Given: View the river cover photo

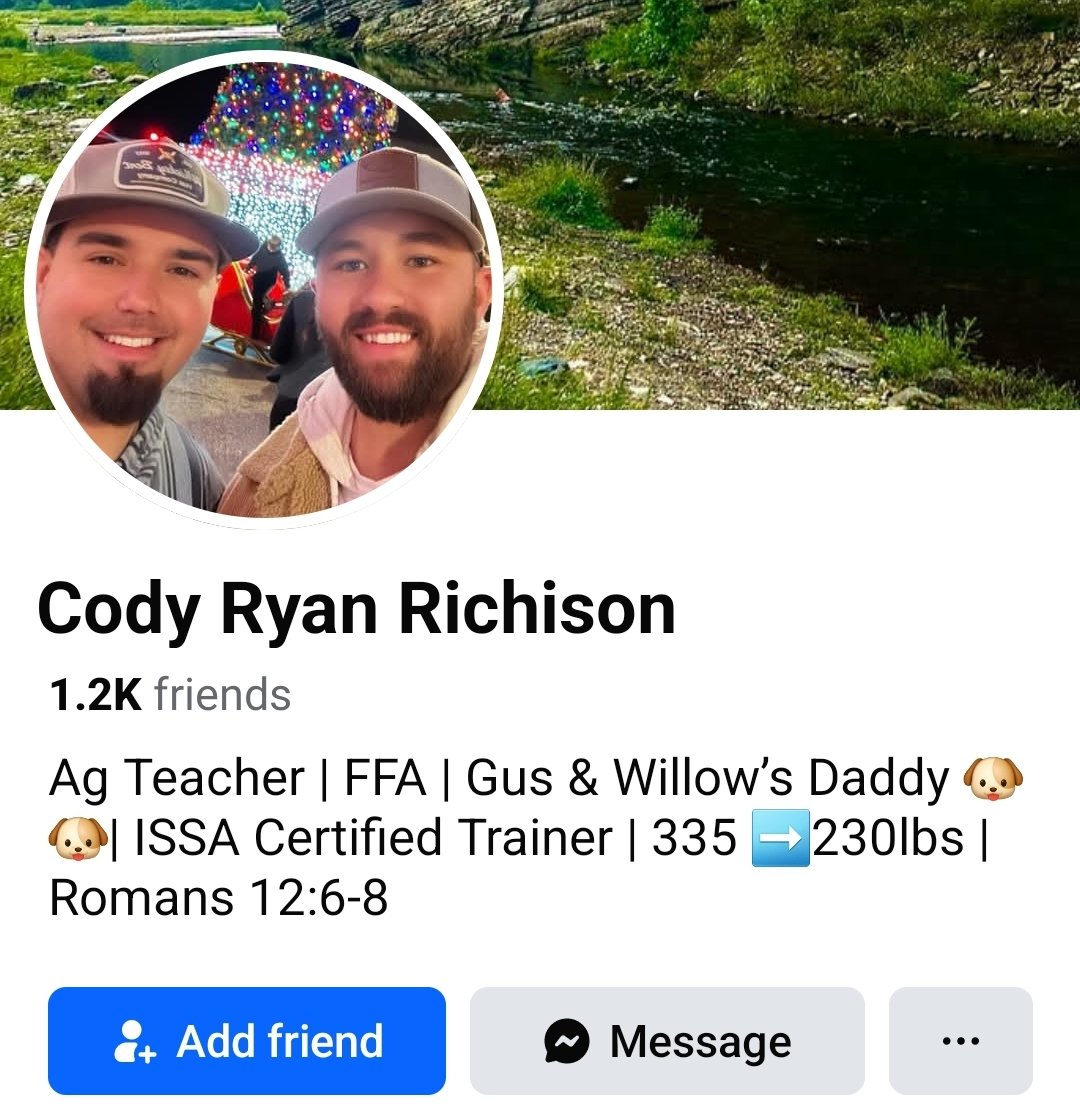Looking at the screenshot, I should point(780,205).
